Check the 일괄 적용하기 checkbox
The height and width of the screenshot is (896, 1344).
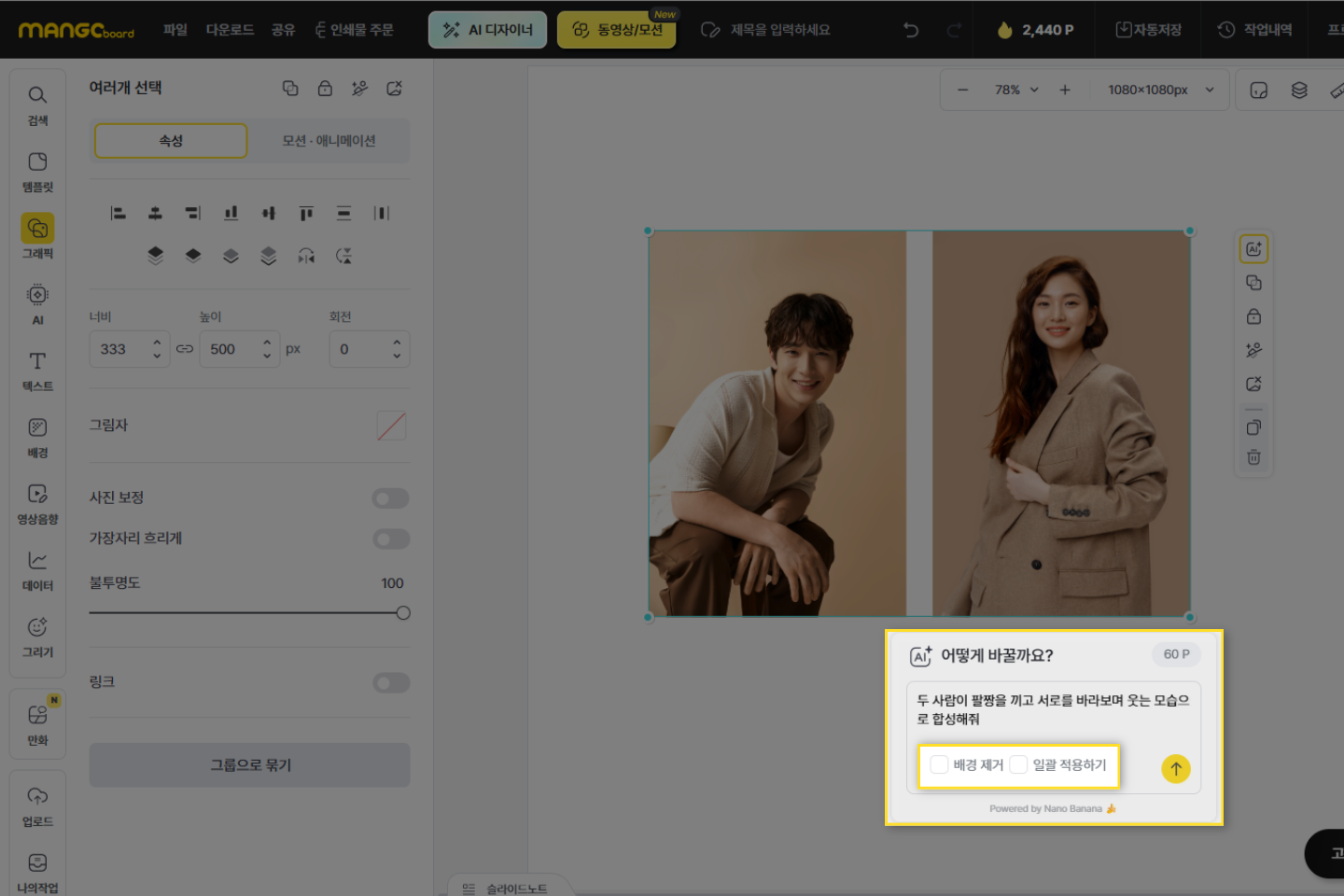click(1018, 765)
